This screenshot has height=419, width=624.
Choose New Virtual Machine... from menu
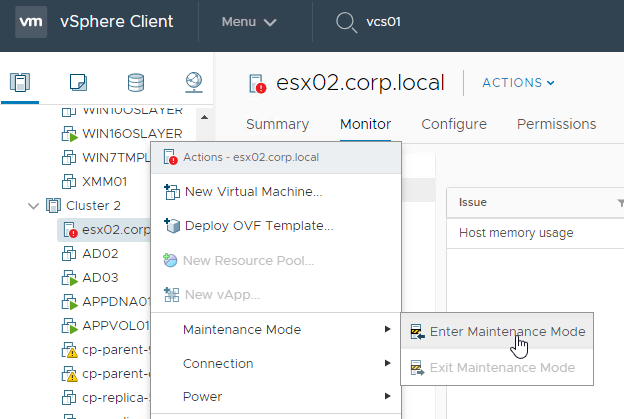pyautogui.click(x=276, y=192)
